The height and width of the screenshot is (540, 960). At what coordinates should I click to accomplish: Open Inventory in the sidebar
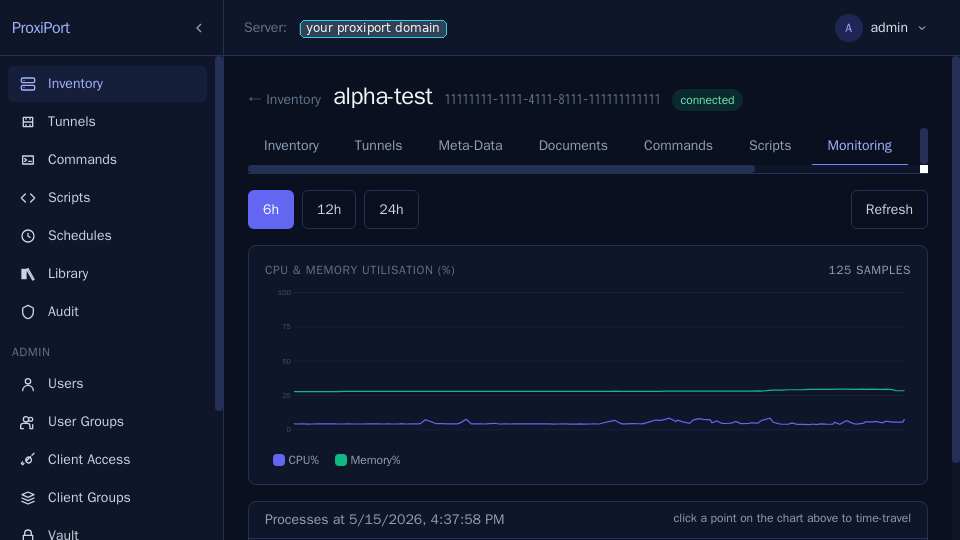[107, 84]
